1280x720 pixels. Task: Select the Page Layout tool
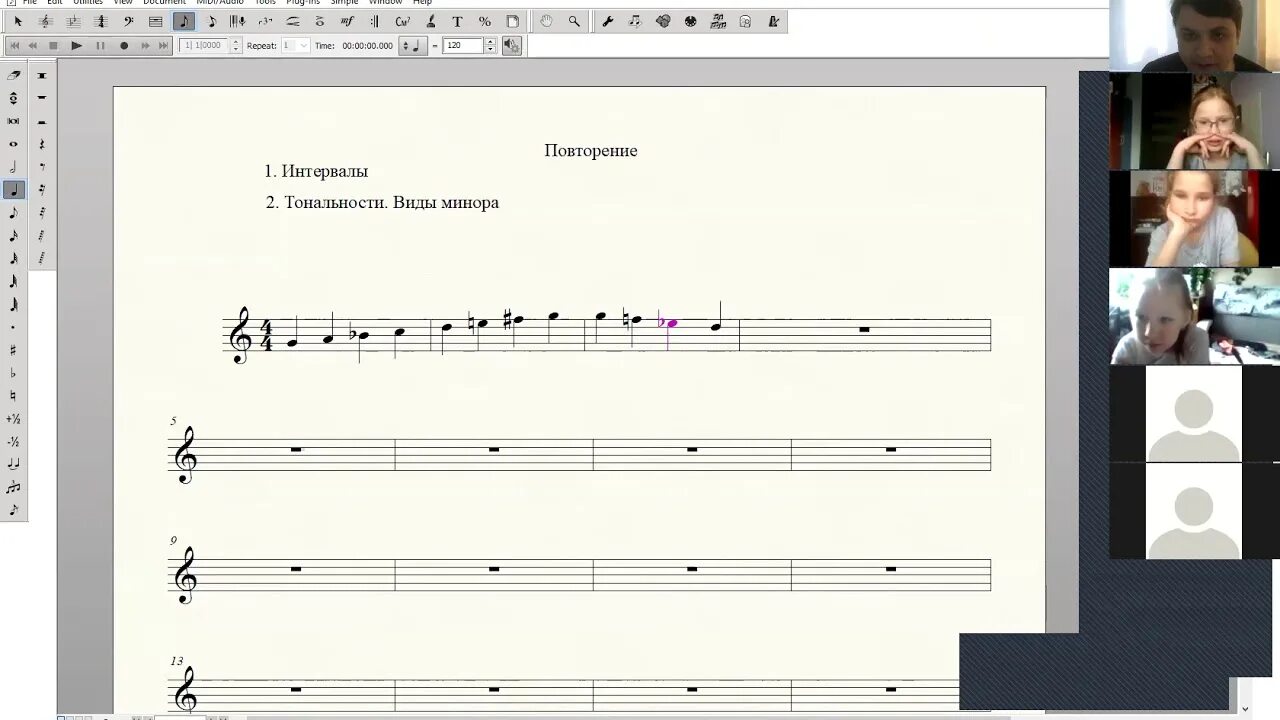tap(512, 21)
